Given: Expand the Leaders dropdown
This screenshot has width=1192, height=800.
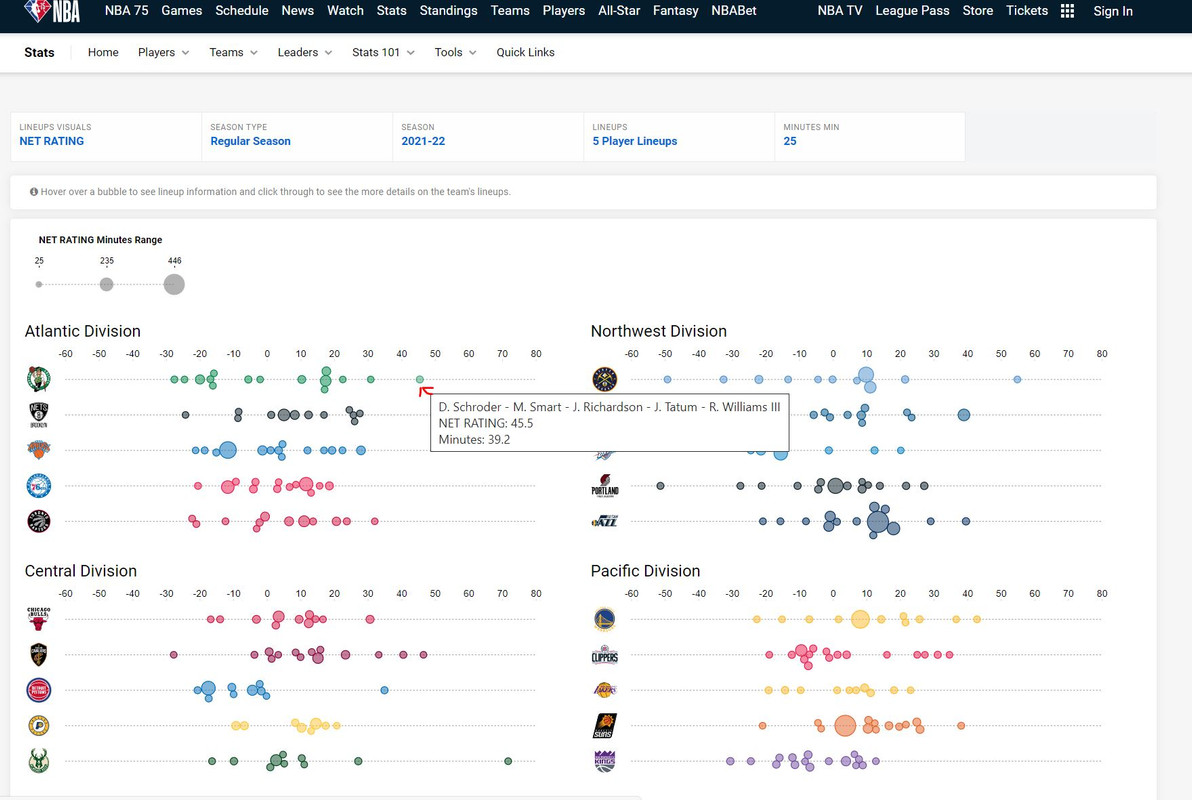Looking at the screenshot, I should 305,52.
